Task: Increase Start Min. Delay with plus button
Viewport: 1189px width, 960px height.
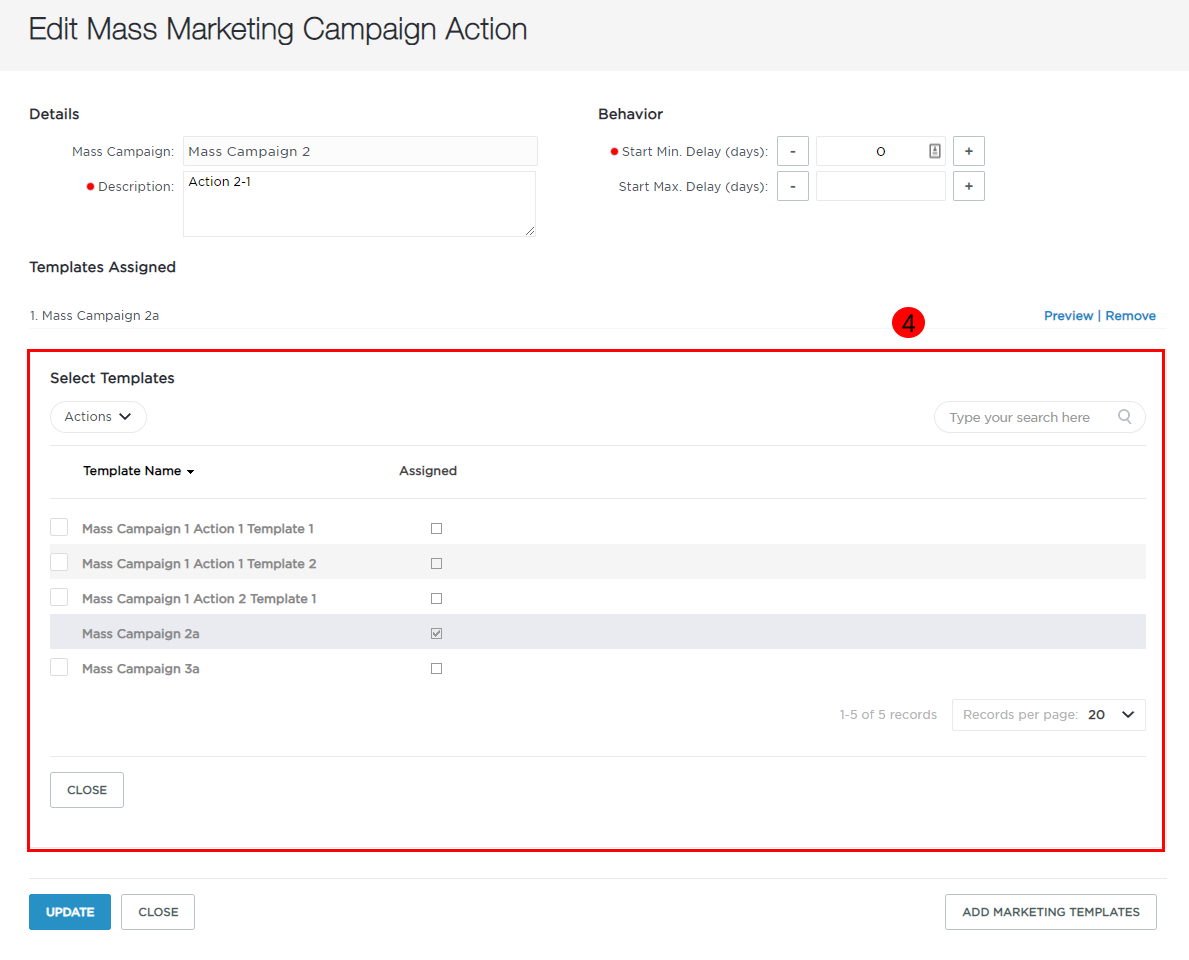Action: click(x=968, y=151)
